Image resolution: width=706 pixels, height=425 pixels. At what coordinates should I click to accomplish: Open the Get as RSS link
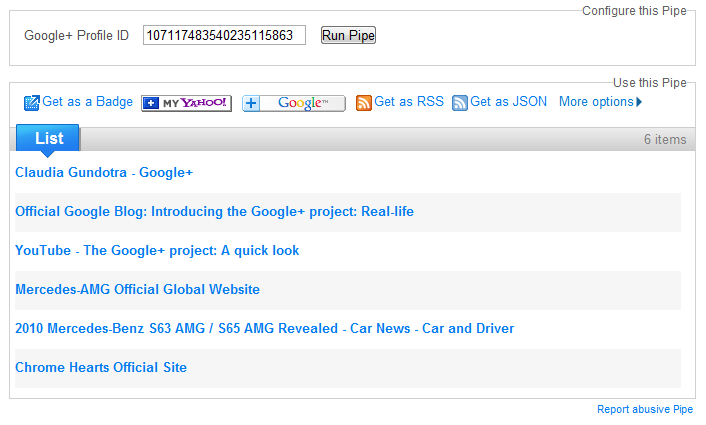pos(409,102)
